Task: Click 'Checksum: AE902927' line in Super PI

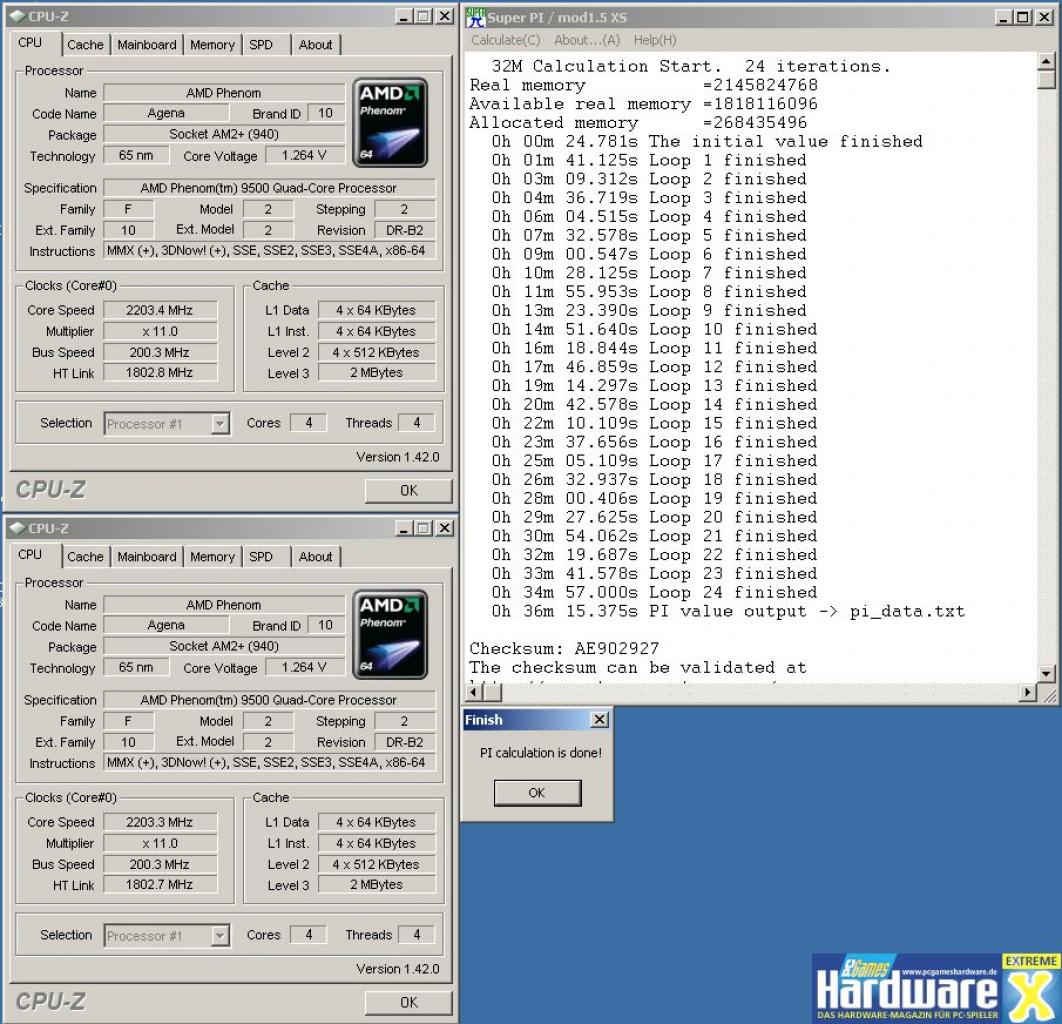Action: click(564, 648)
